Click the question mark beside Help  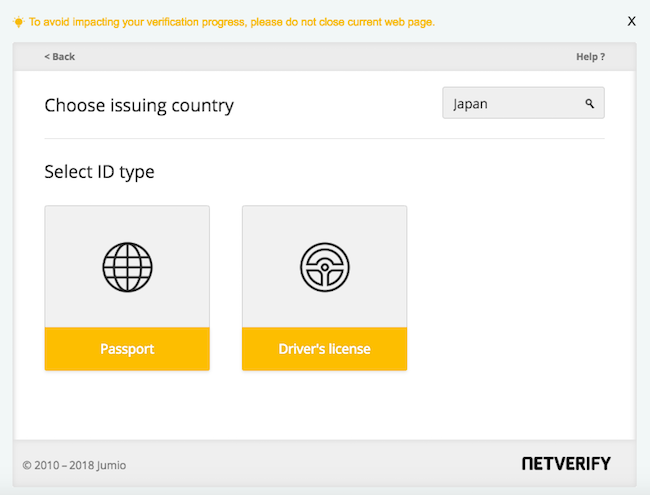tap(602, 57)
